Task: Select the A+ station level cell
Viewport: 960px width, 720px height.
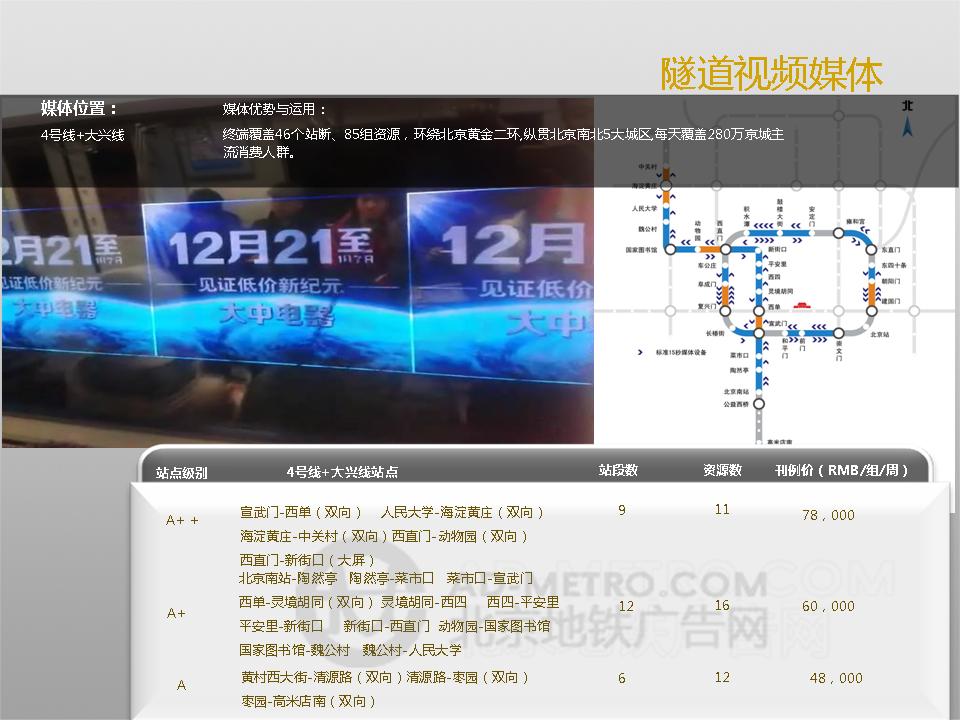Action: [x=176, y=613]
